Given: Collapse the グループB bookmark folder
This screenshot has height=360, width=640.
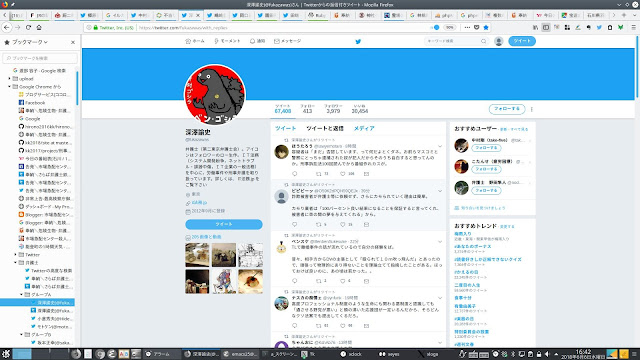Looking at the screenshot, I should (x=22, y=334).
